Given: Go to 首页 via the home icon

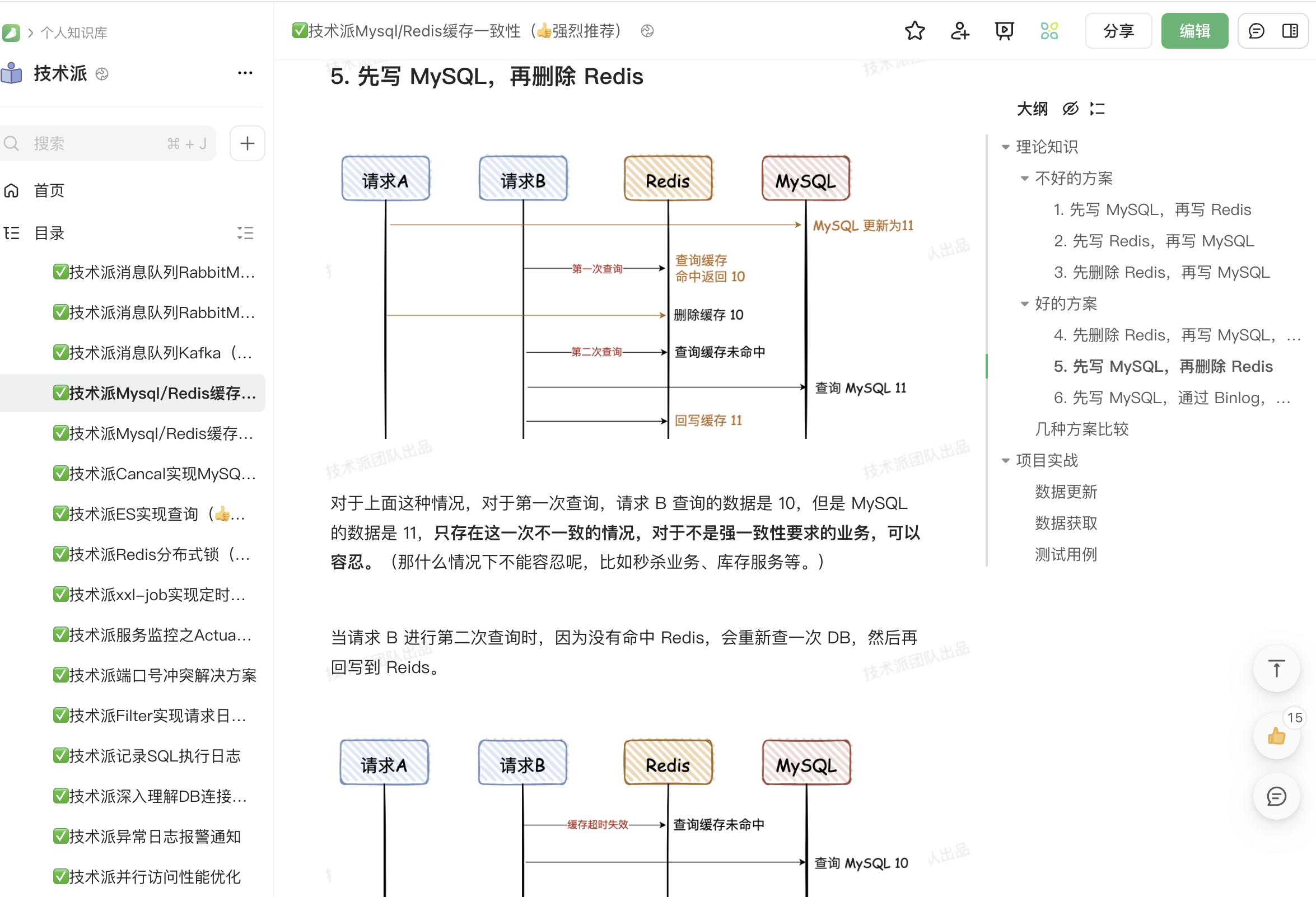Looking at the screenshot, I should click(12, 190).
